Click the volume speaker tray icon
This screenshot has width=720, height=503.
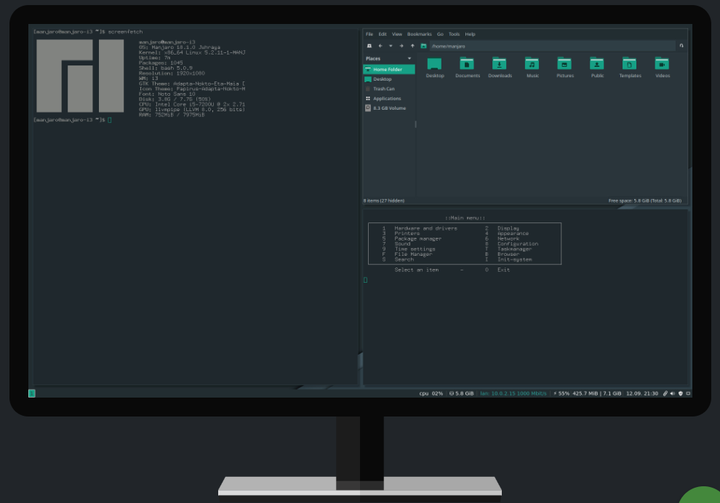click(673, 393)
